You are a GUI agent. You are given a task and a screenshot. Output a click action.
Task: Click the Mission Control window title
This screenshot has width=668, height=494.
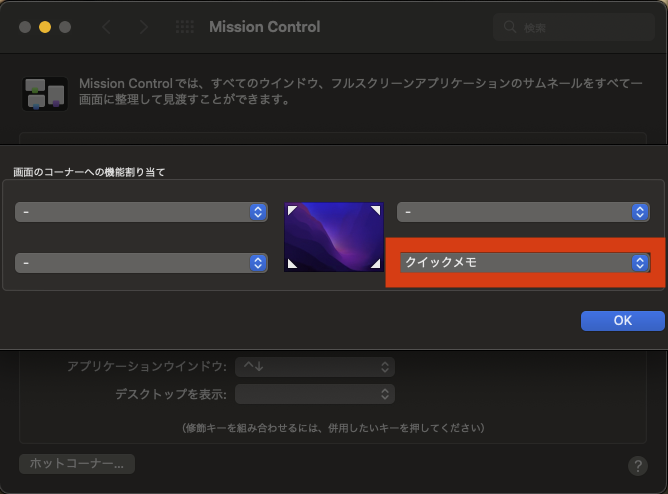(x=265, y=27)
